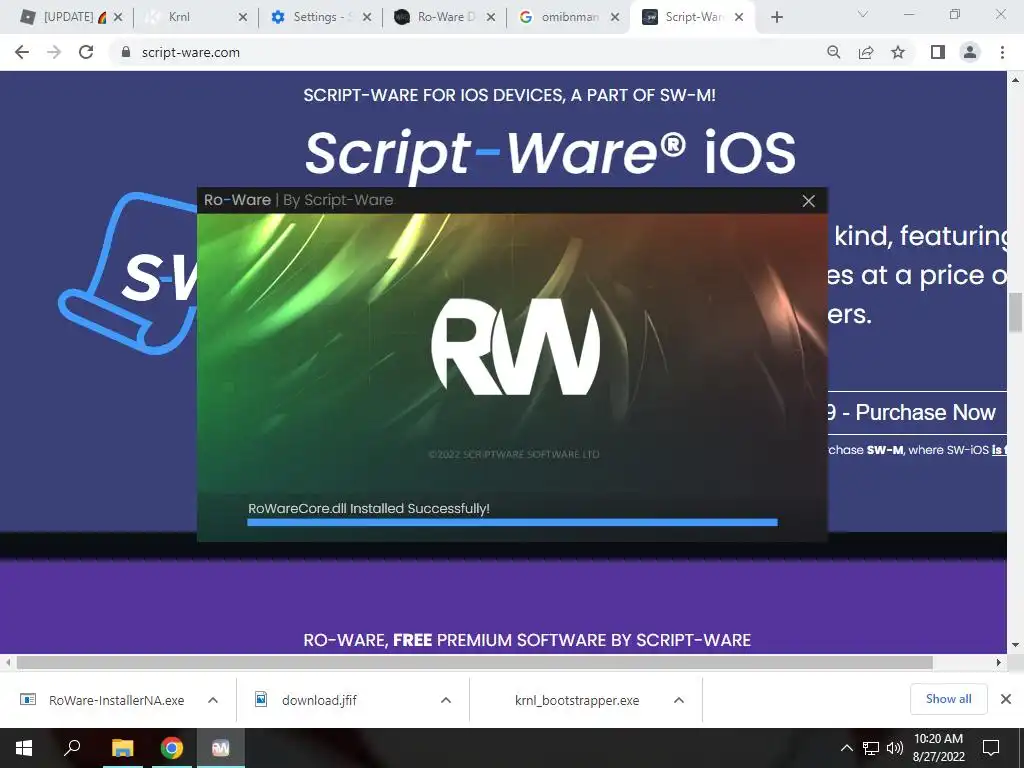This screenshot has width=1024, height=768.
Task: Close the Krnl tab
Action: [x=242, y=18]
